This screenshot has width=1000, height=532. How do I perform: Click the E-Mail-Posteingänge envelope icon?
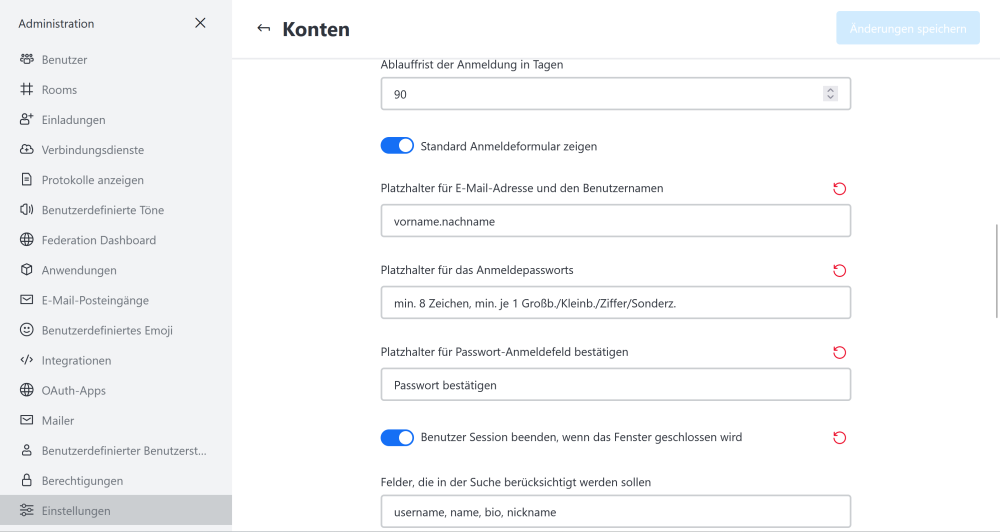(x=26, y=299)
